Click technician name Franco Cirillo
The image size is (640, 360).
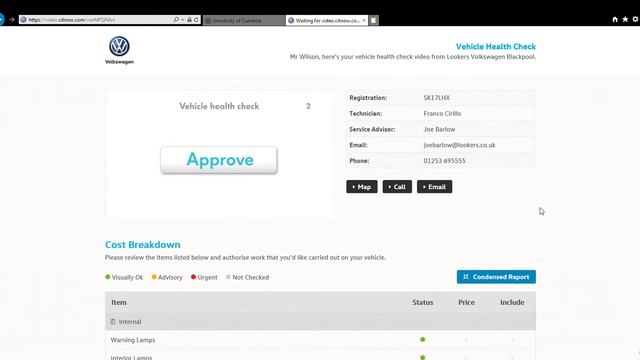442,113
